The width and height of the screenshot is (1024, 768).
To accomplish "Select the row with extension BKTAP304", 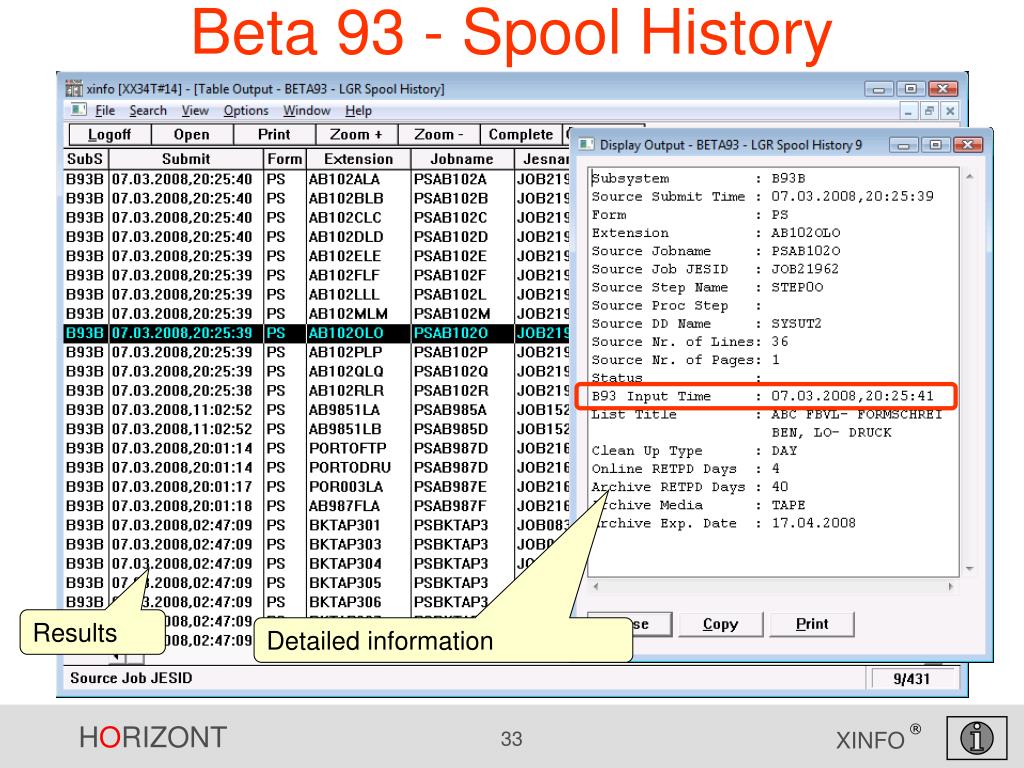I will click(317, 564).
